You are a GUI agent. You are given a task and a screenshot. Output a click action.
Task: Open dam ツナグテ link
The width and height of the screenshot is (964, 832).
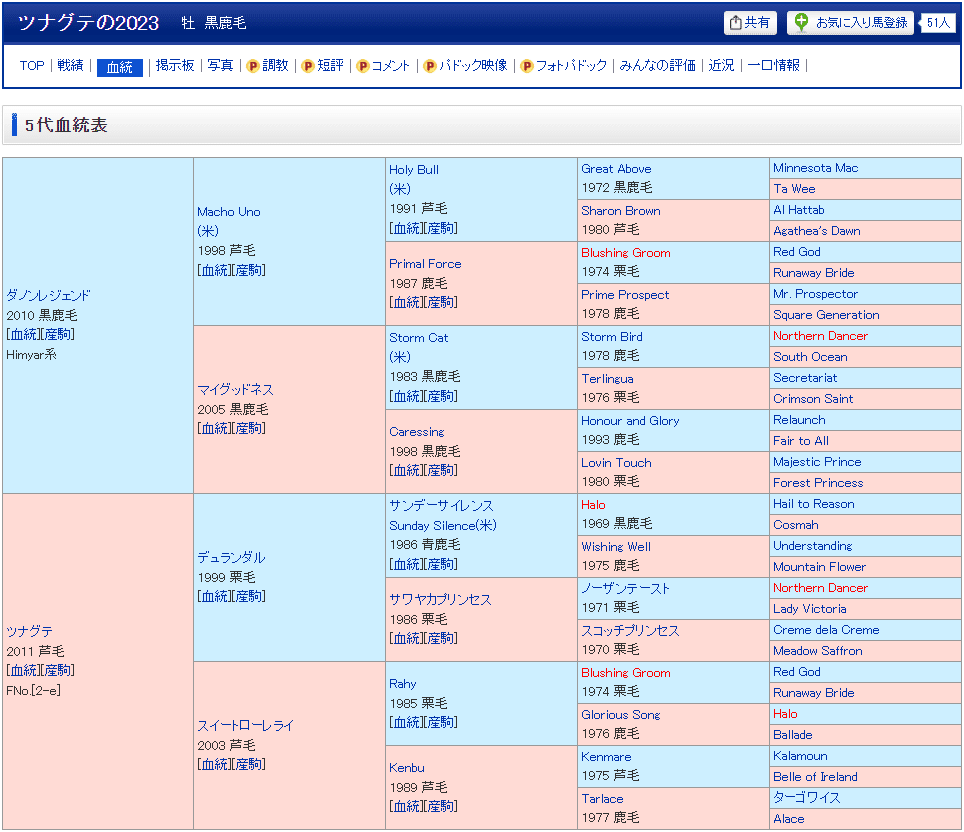(30, 632)
